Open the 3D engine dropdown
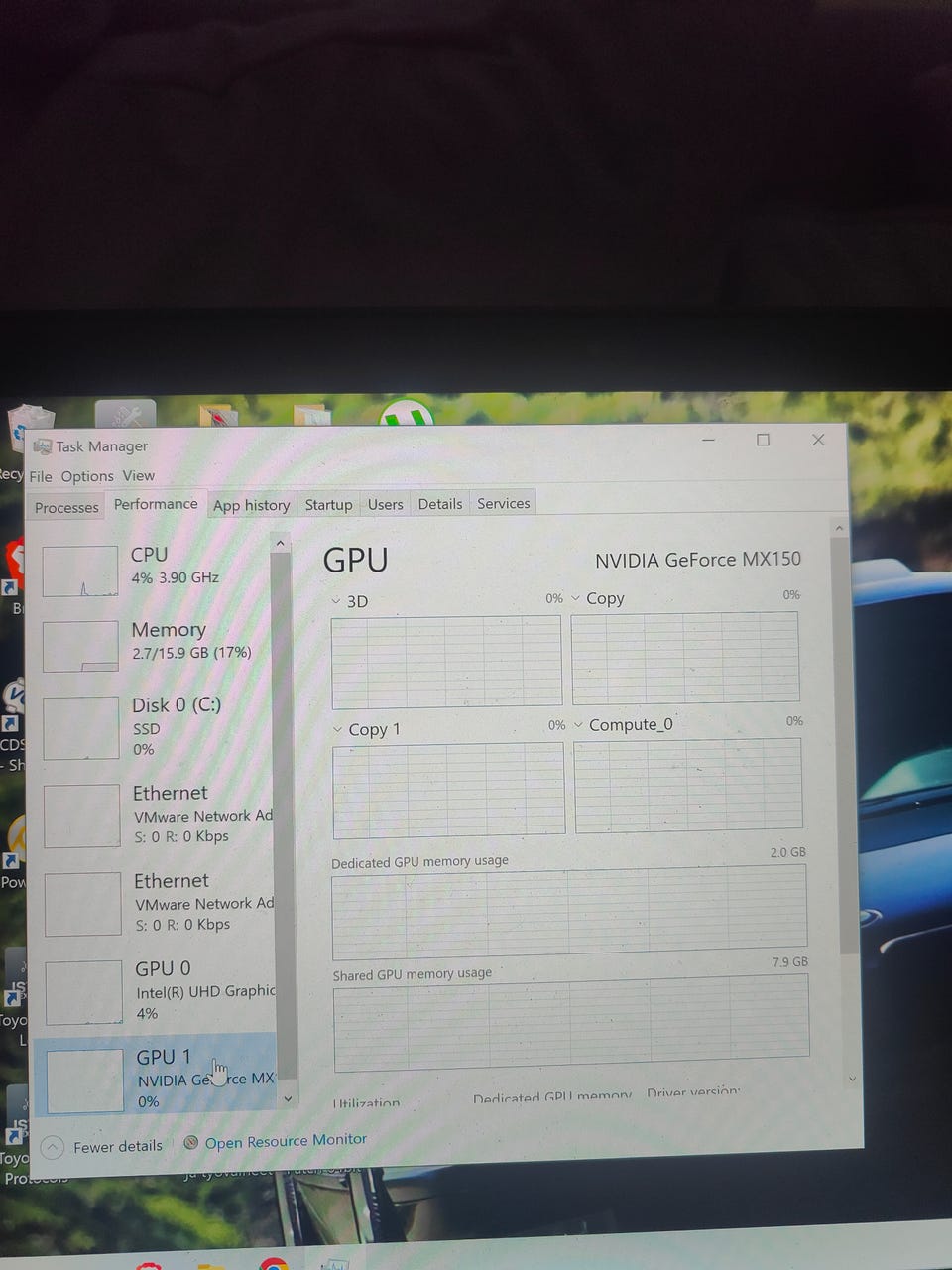Image resolution: width=952 pixels, height=1270 pixels. (337, 601)
